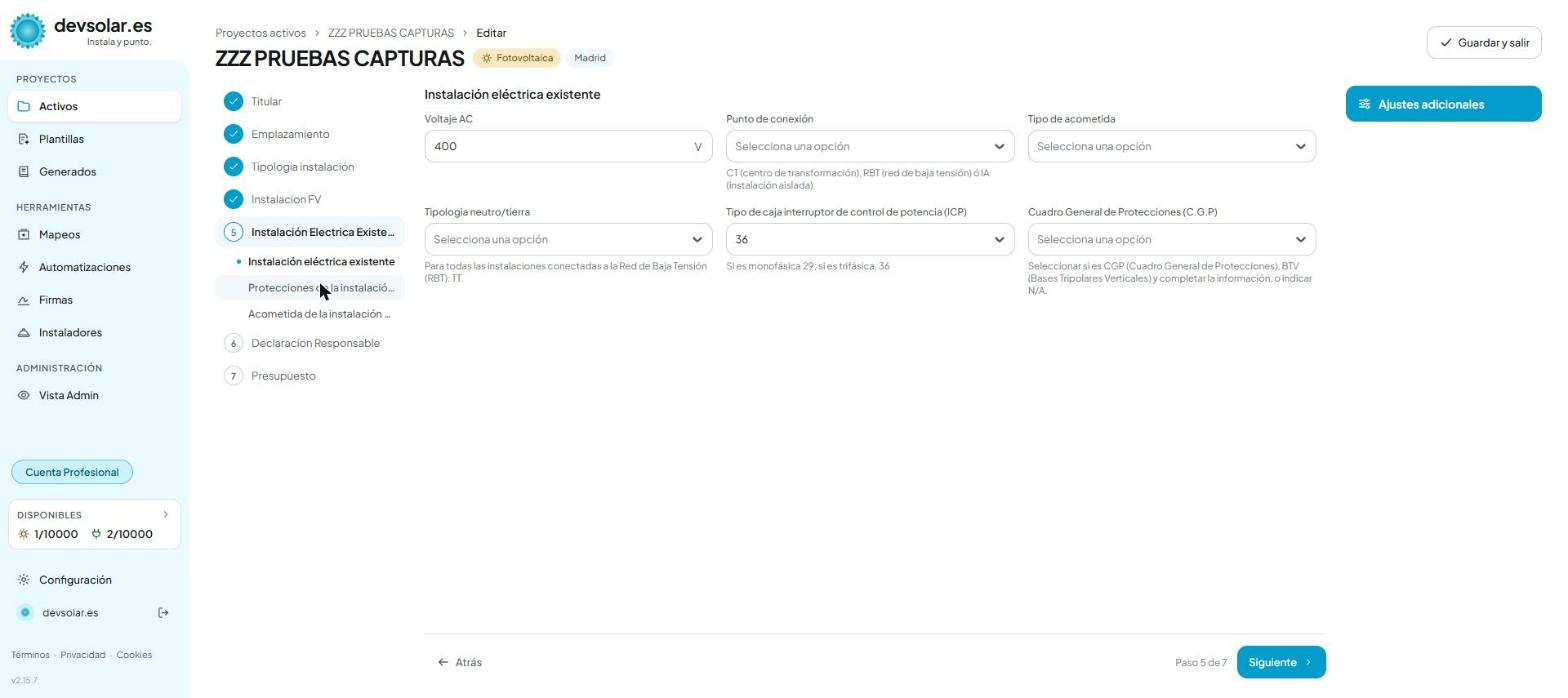The height and width of the screenshot is (698, 1568).
Task: Click the Instalacion FV step checkmark
Action: coord(233,199)
